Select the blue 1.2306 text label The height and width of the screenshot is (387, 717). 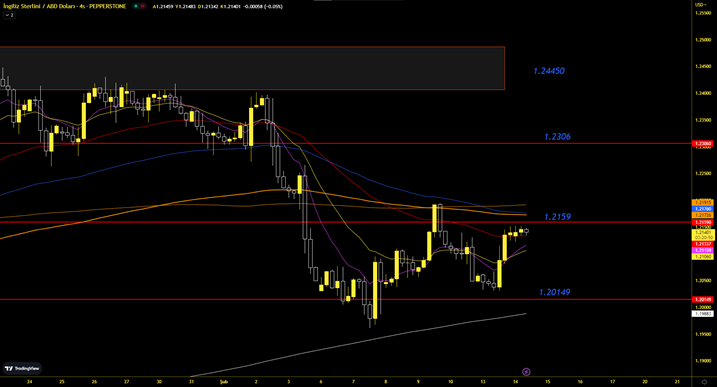[557, 136]
